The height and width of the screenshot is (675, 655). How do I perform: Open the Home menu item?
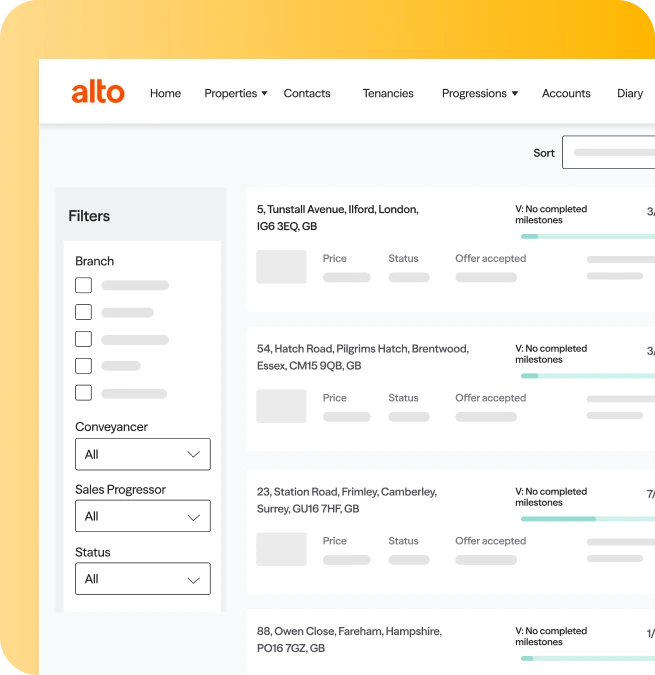click(x=165, y=93)
